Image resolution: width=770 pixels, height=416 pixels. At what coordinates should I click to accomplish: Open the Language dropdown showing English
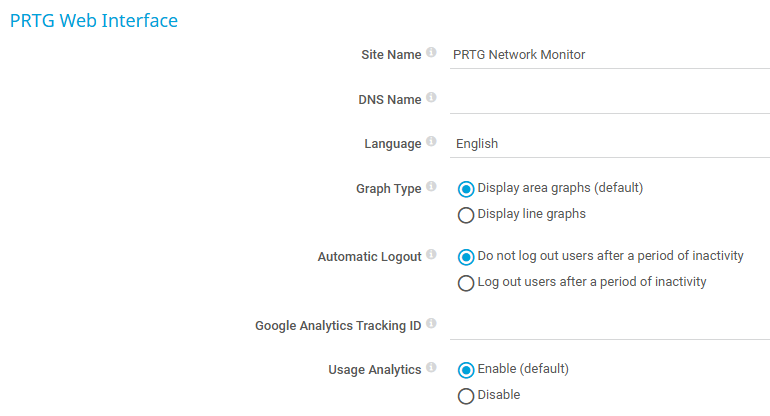(x=610, y=143)
